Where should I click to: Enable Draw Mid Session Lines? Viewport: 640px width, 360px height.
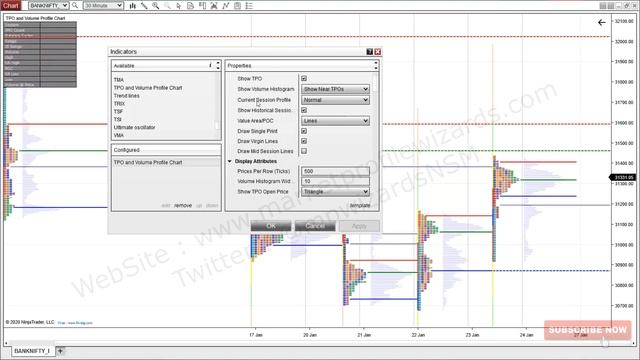click(x=304, y=151)
